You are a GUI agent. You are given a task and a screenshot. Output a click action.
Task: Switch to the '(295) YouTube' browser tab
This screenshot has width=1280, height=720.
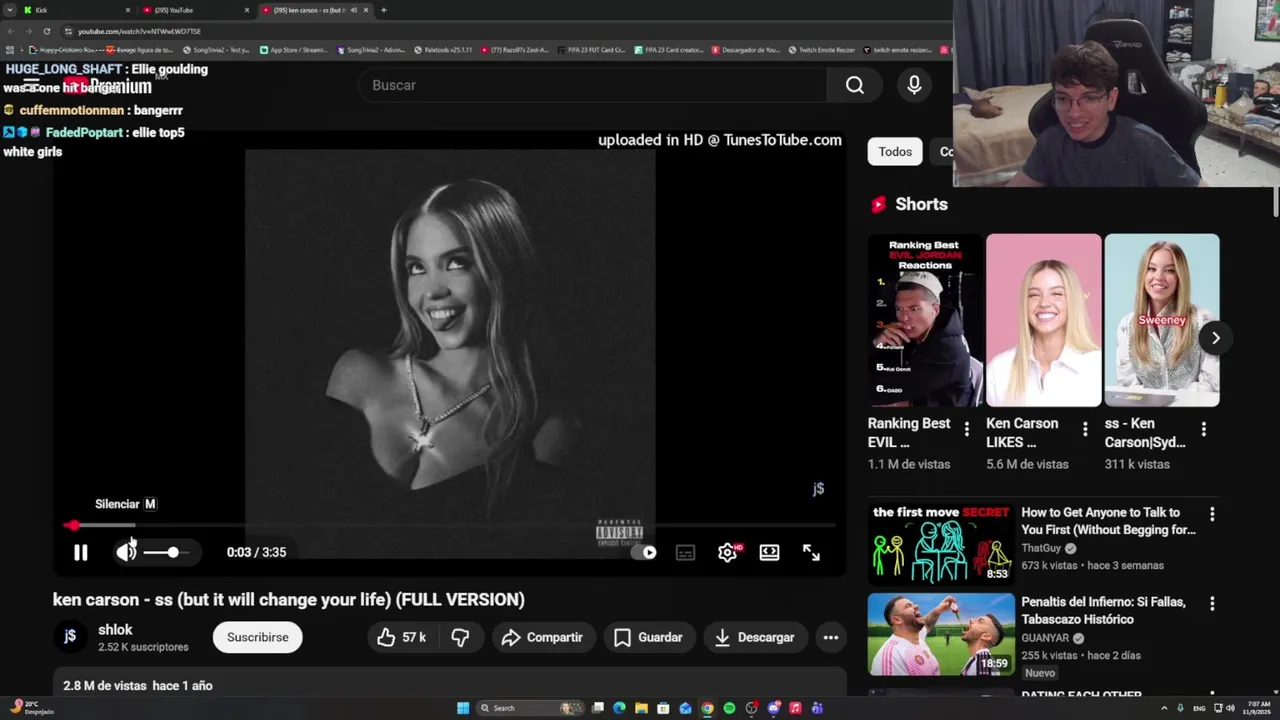click(195, 10)
